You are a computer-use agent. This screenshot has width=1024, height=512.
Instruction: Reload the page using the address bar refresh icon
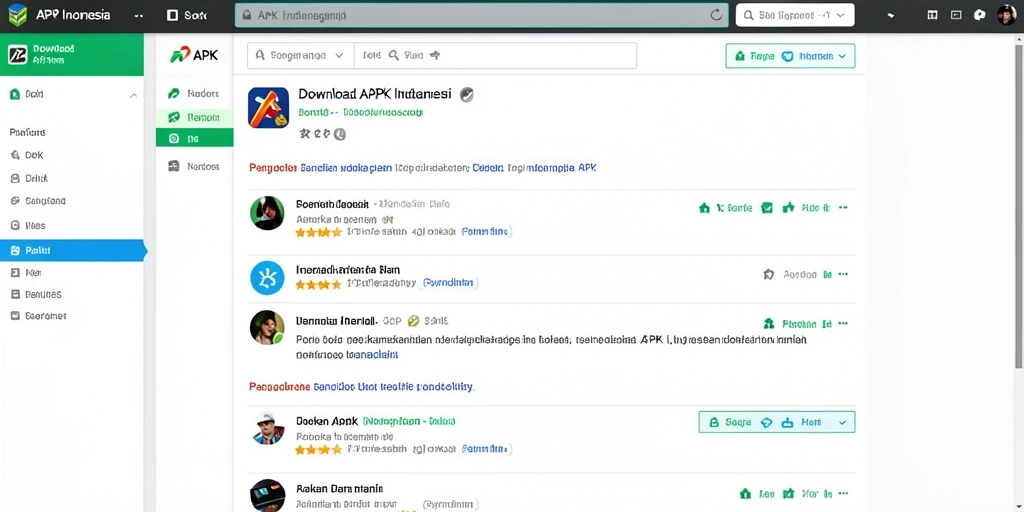tap(716, 14)
